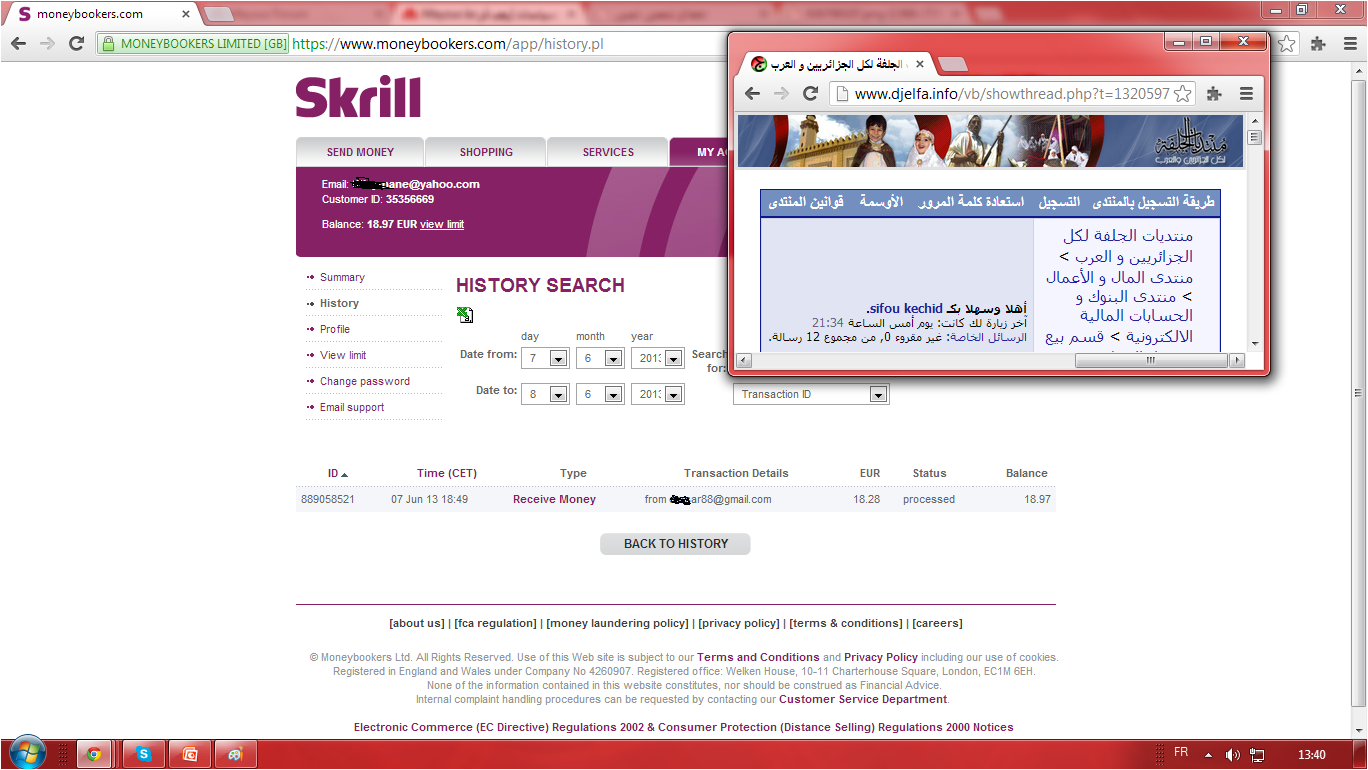
Task: Click the [careers] footer link
Action: 937,623
